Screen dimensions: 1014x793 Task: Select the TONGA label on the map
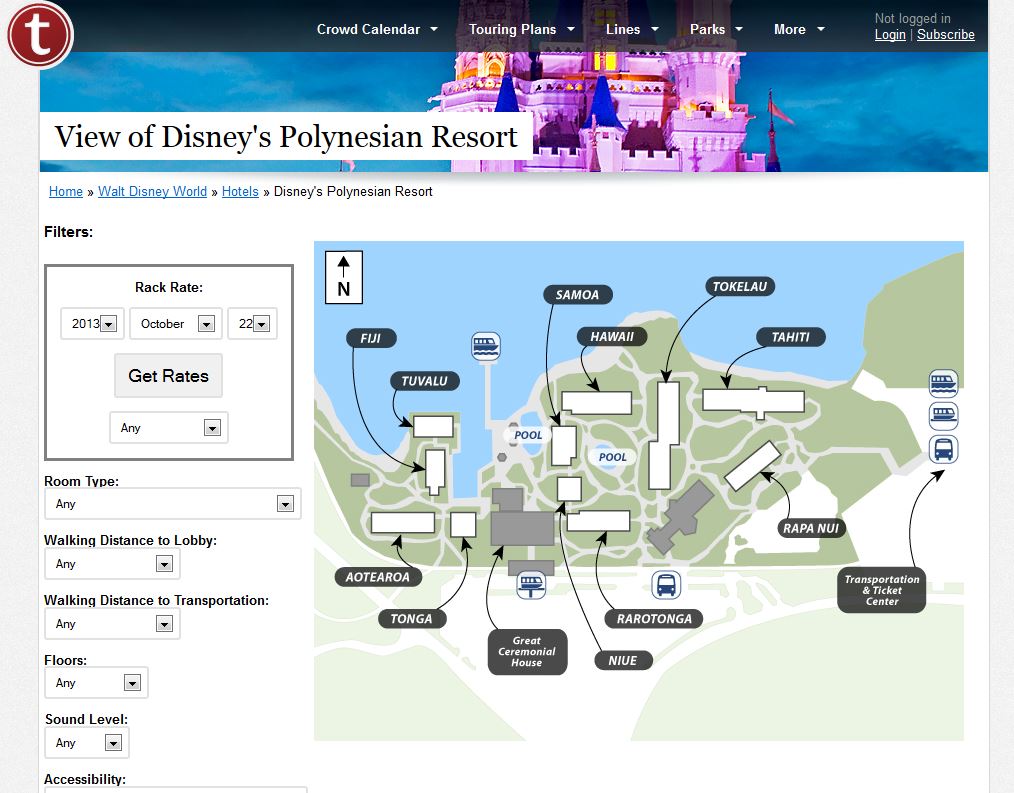coord(411,619)
